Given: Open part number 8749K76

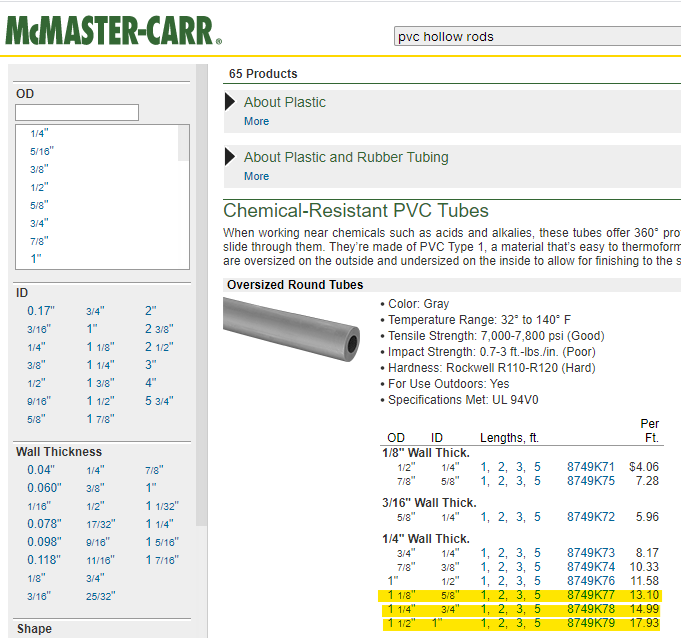Looking at the screenshot, I should tap(591, 581).
